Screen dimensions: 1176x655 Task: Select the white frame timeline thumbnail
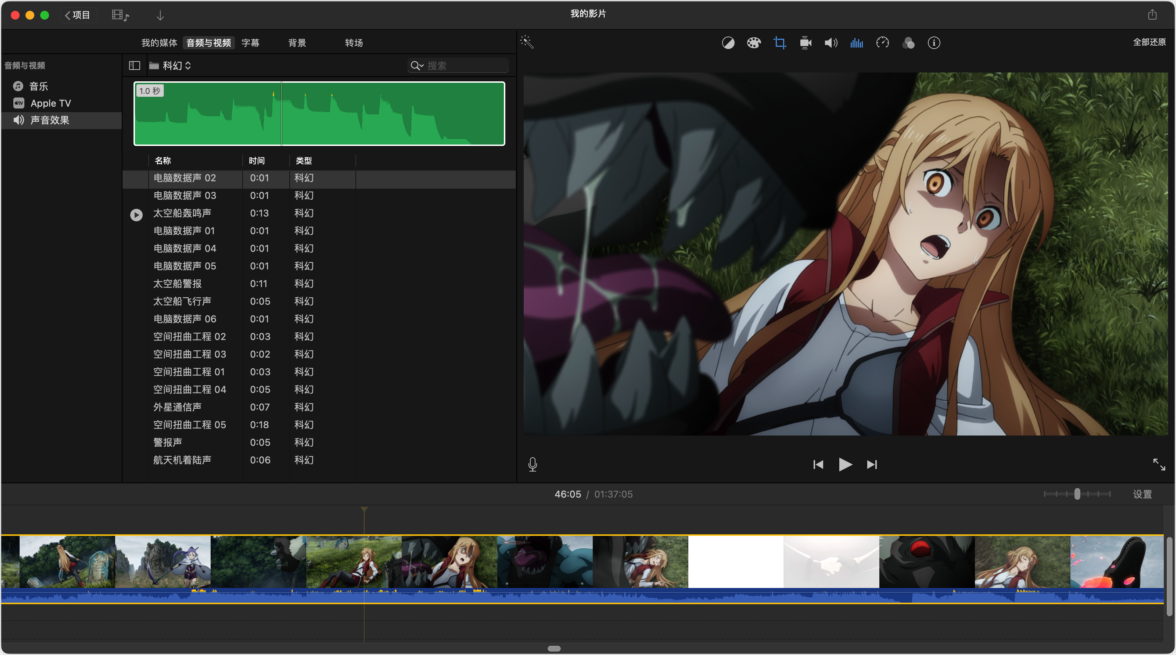point(736,562)
